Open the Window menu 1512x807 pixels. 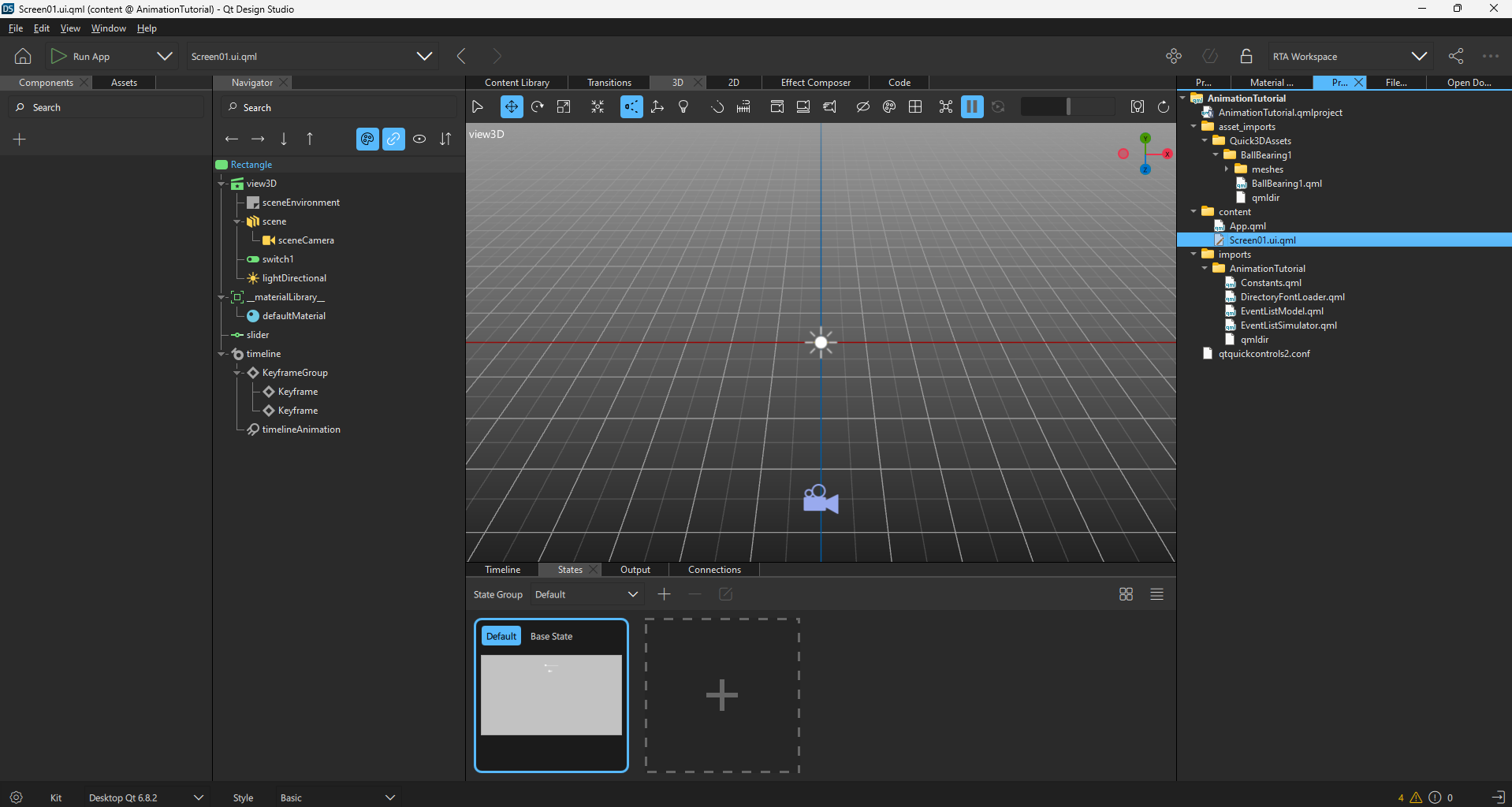108,28
